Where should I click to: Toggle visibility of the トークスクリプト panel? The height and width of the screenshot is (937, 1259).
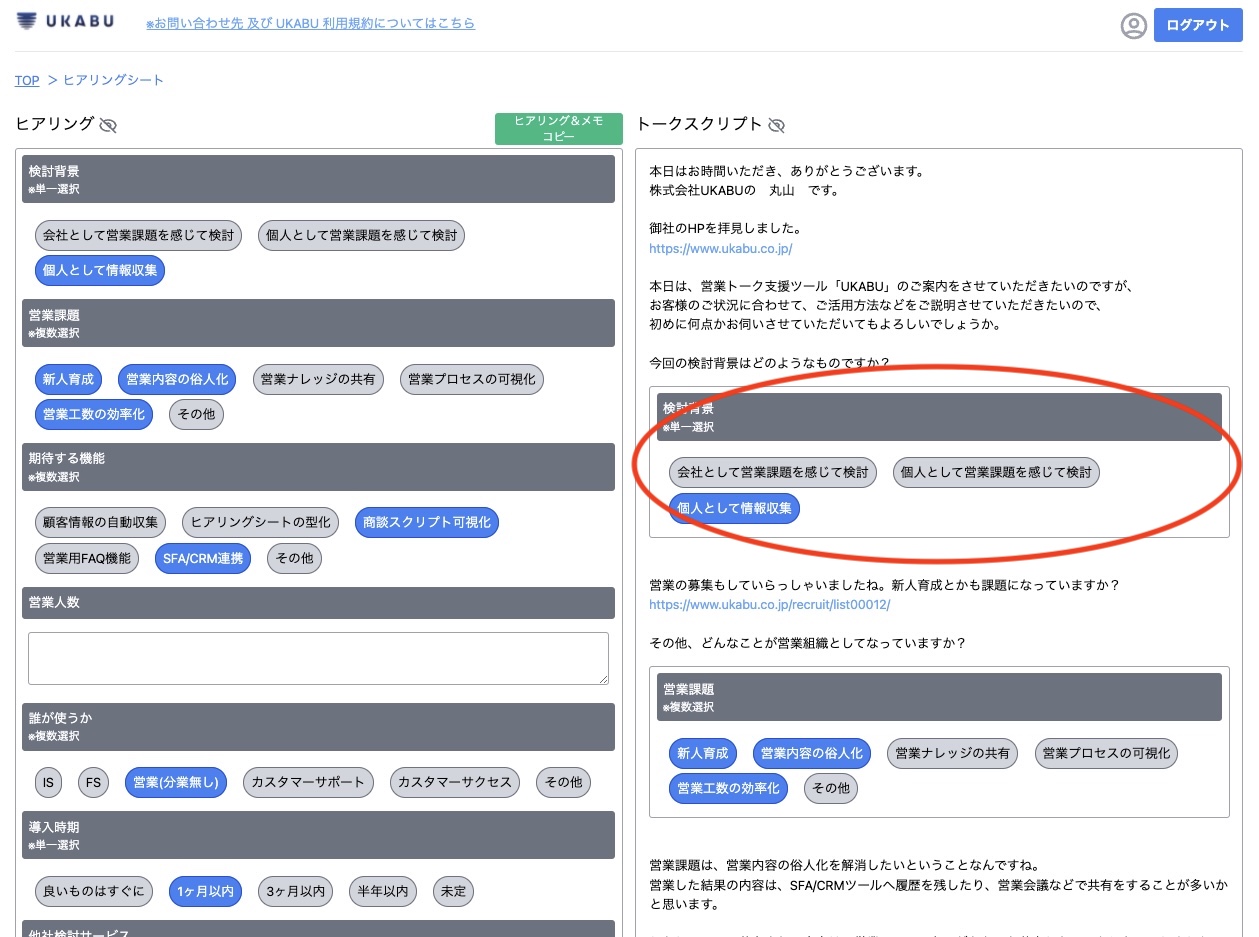click(x=777, y=125)
